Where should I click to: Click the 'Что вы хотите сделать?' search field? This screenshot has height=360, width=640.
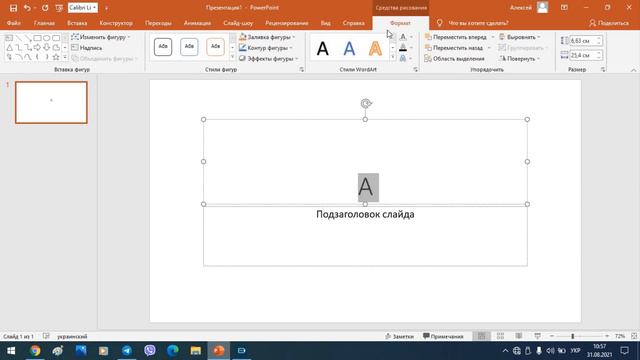point(478,23)
